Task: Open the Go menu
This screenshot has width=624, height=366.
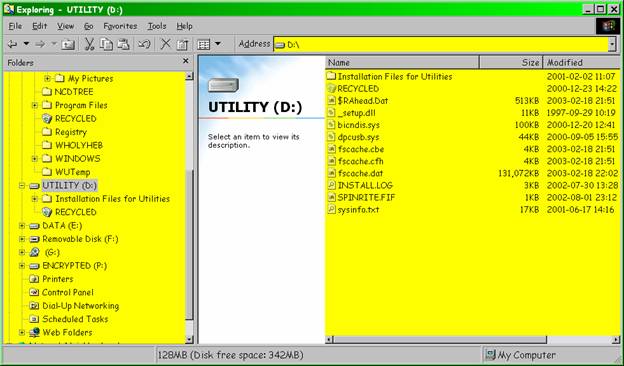Action: pos(88,26)
